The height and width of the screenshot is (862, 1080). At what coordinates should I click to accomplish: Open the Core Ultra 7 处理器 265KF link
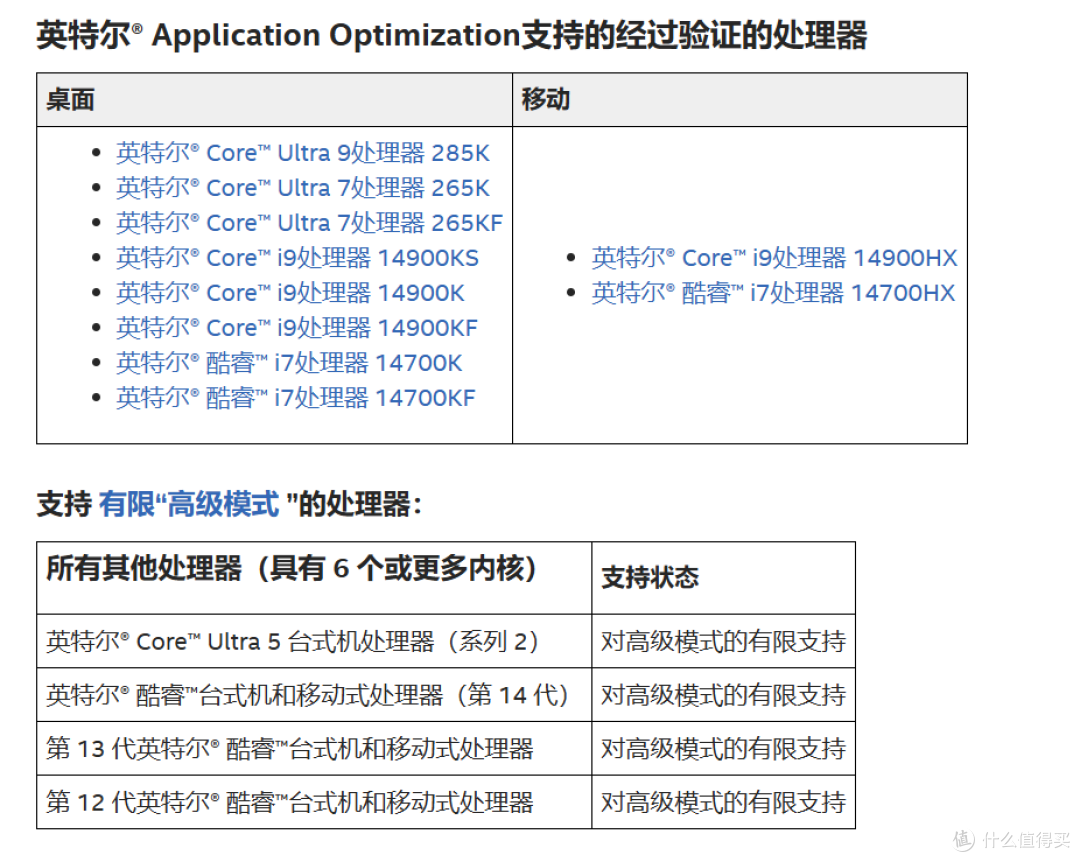pos(309,223)
